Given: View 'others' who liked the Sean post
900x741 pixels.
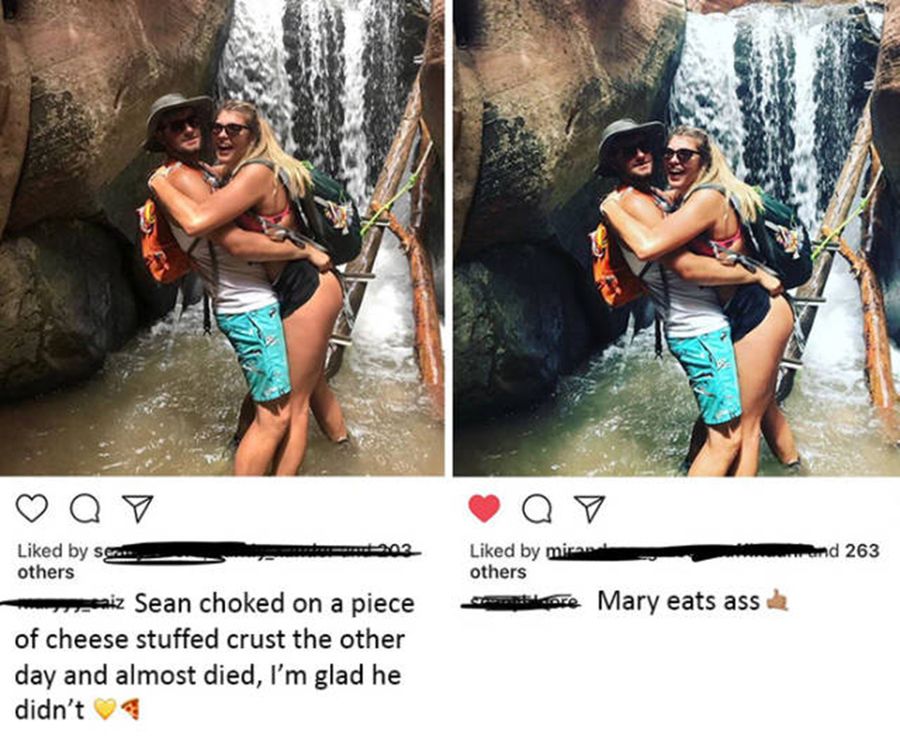Looking at the screenshot, I should [x=46, y=572].
